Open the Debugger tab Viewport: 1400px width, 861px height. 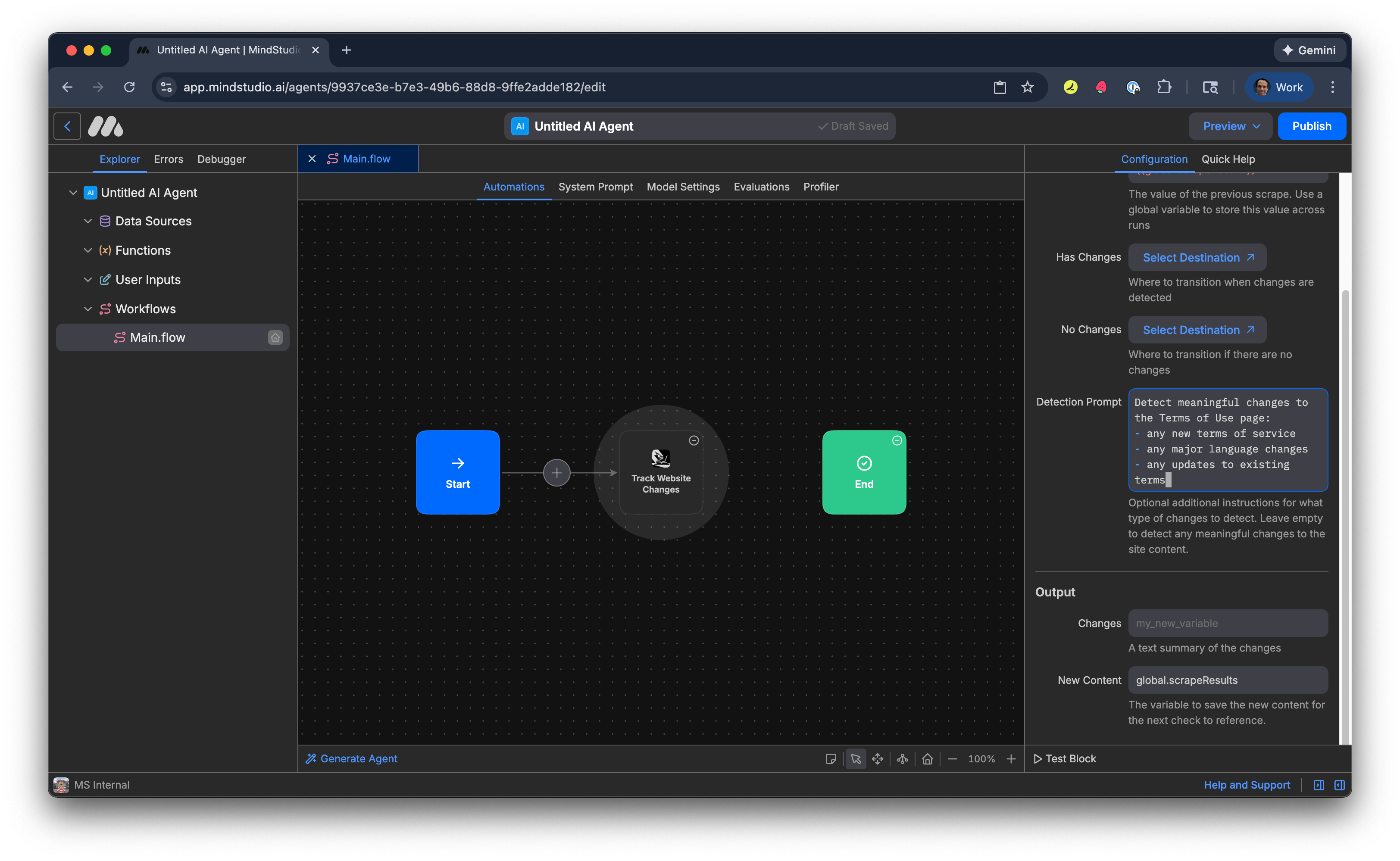coord(221,159)
